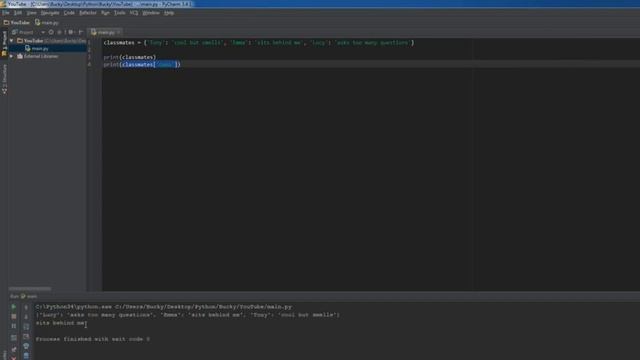Click the Stop process button
The image size is (640, 360).
[x=13, y=316]
